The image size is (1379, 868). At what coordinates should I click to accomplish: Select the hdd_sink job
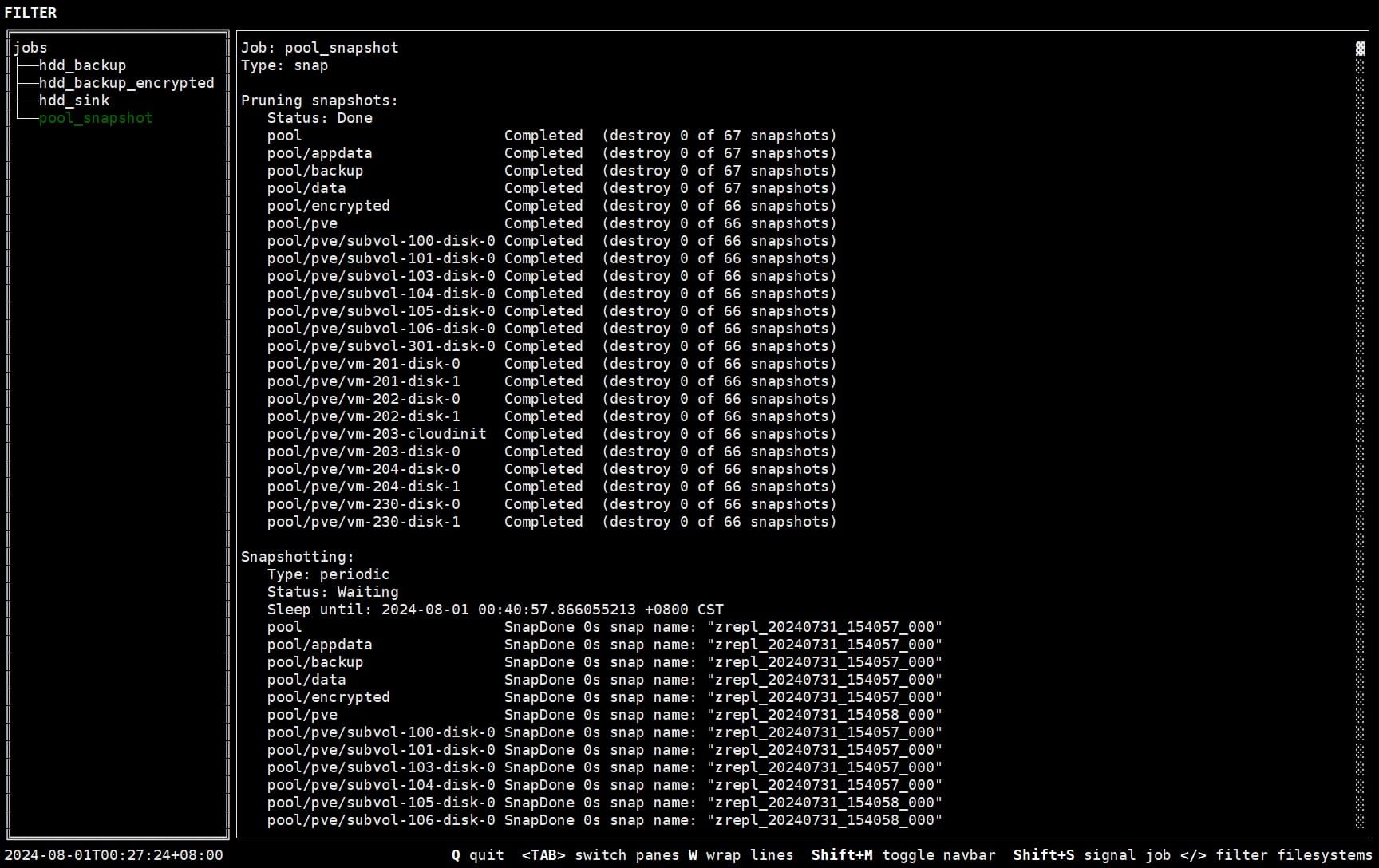(x=74, y=100)
